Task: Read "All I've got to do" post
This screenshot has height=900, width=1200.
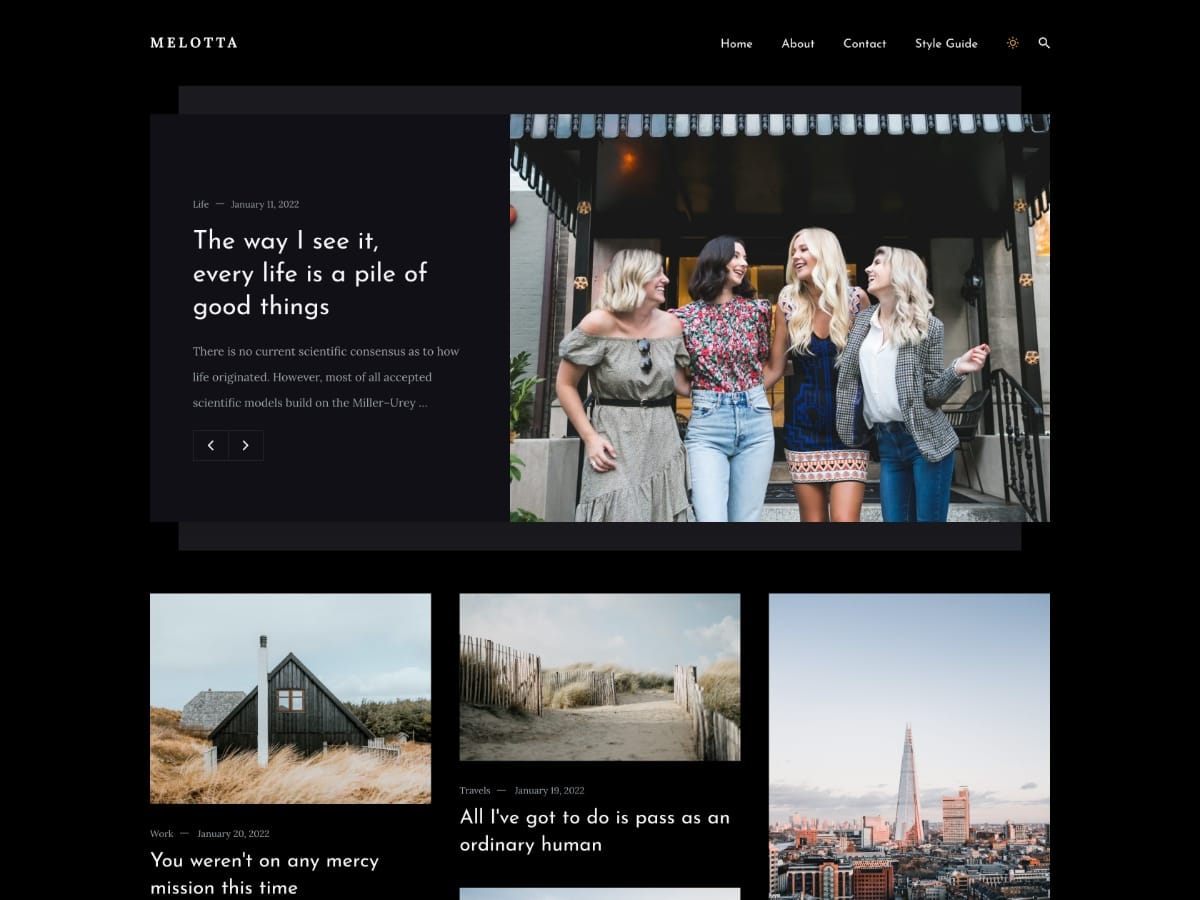Action: click(x=594, y=830)
